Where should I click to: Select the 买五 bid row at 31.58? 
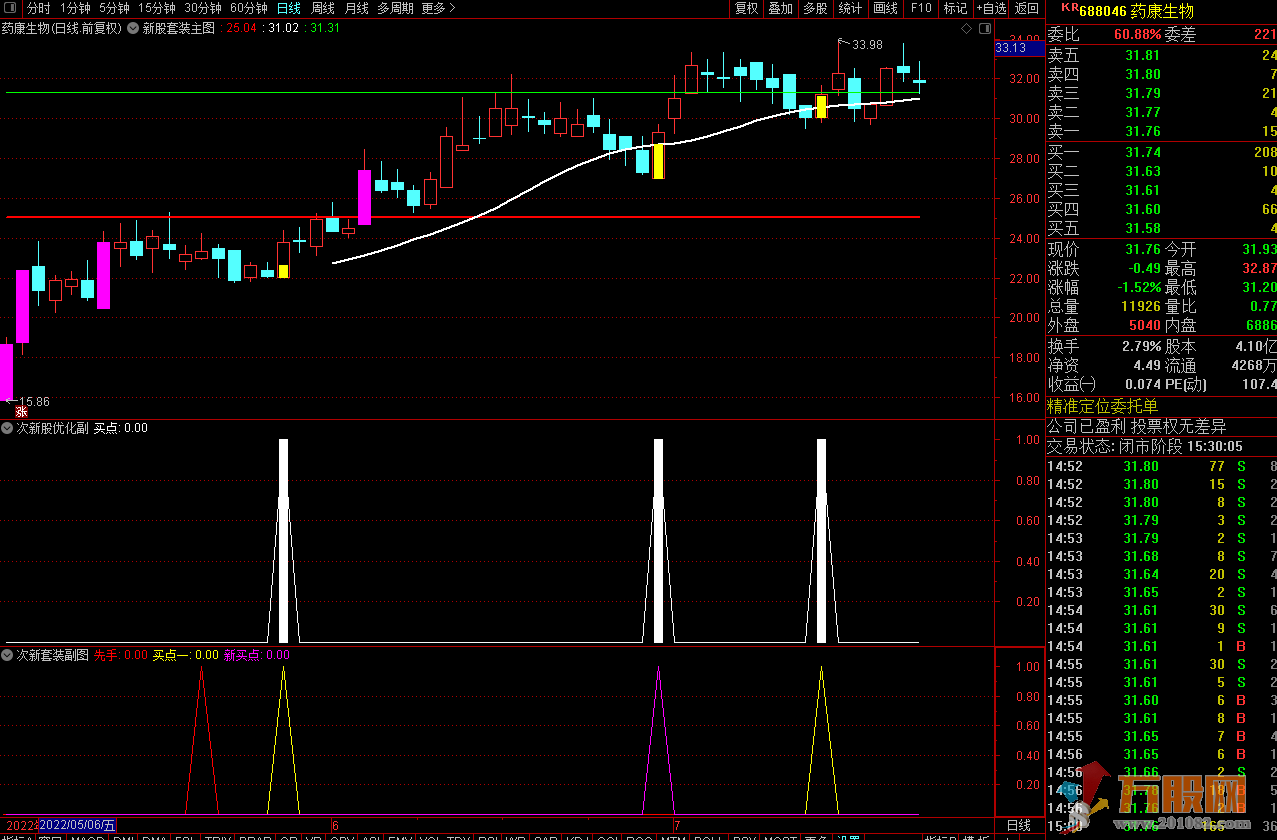point(1162,228)
